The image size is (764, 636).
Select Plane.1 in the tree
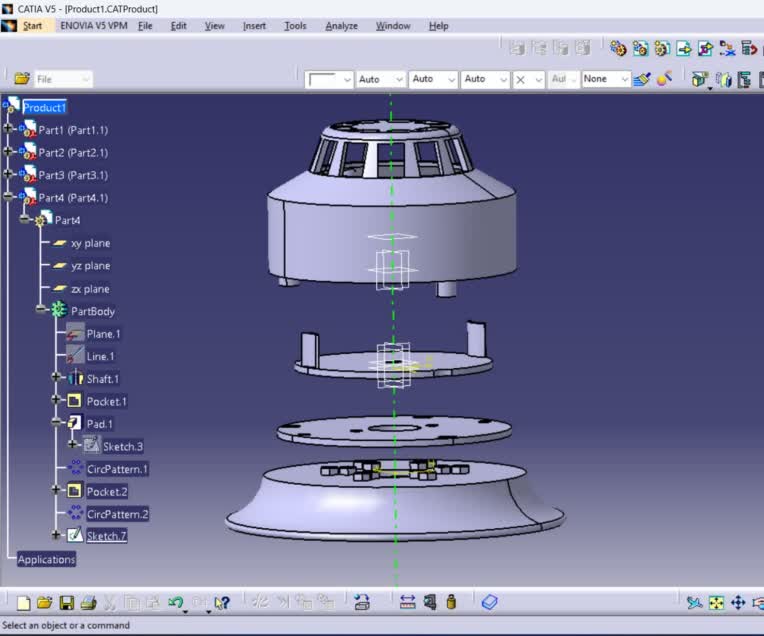103,334
